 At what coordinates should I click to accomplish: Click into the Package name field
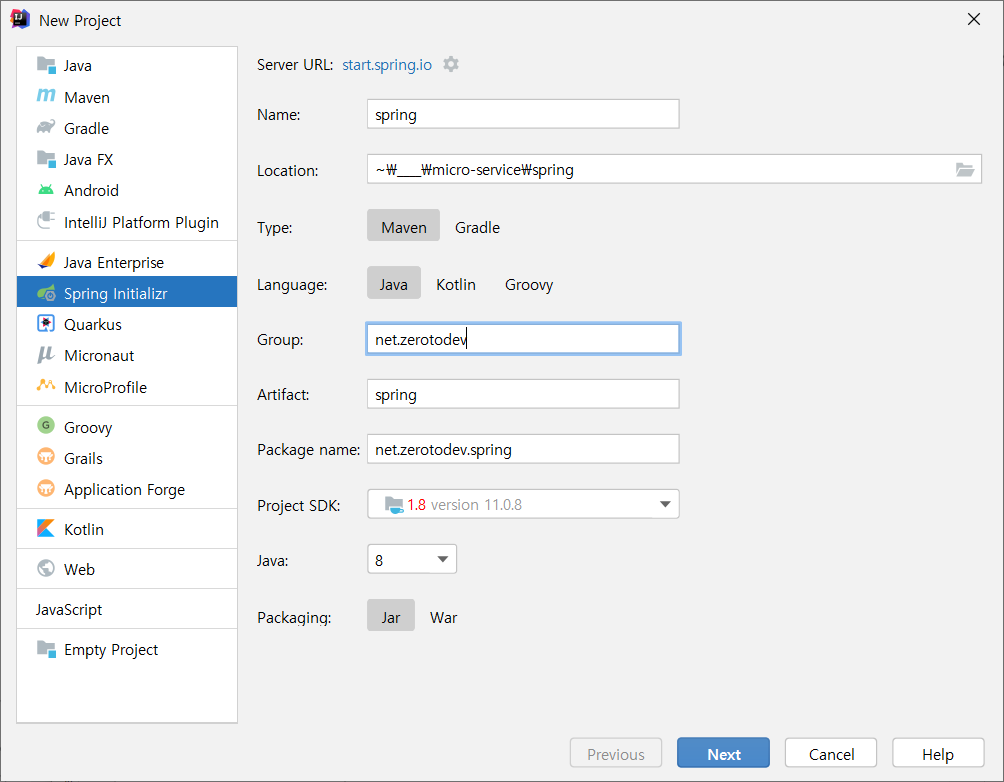(x=523, y=449)
